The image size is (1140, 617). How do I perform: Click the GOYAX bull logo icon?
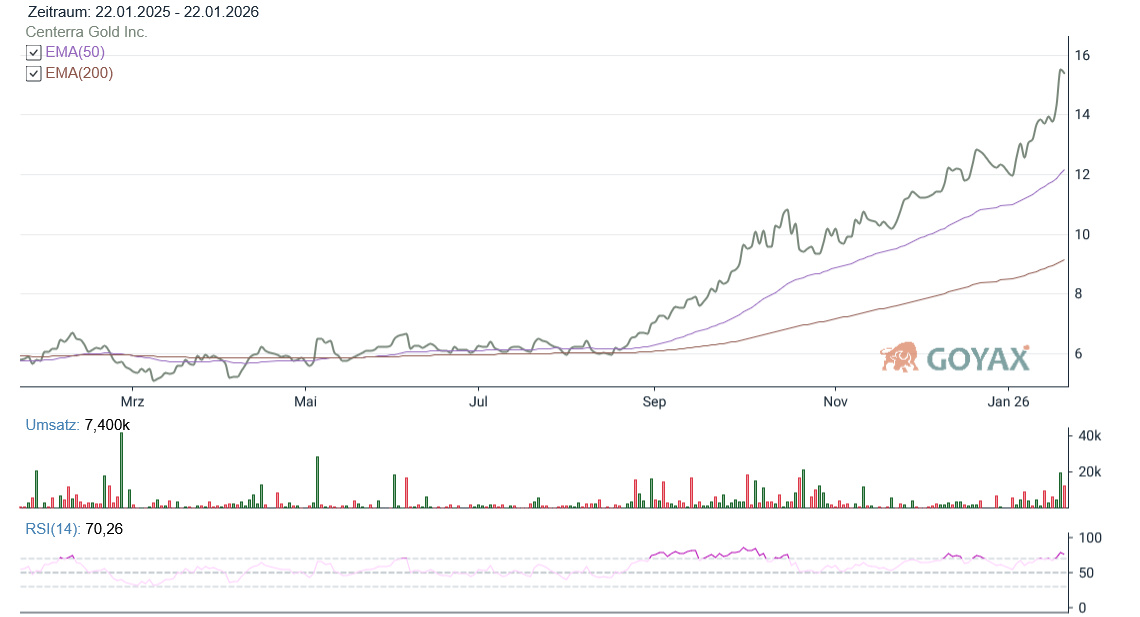[x=900, y=357]
